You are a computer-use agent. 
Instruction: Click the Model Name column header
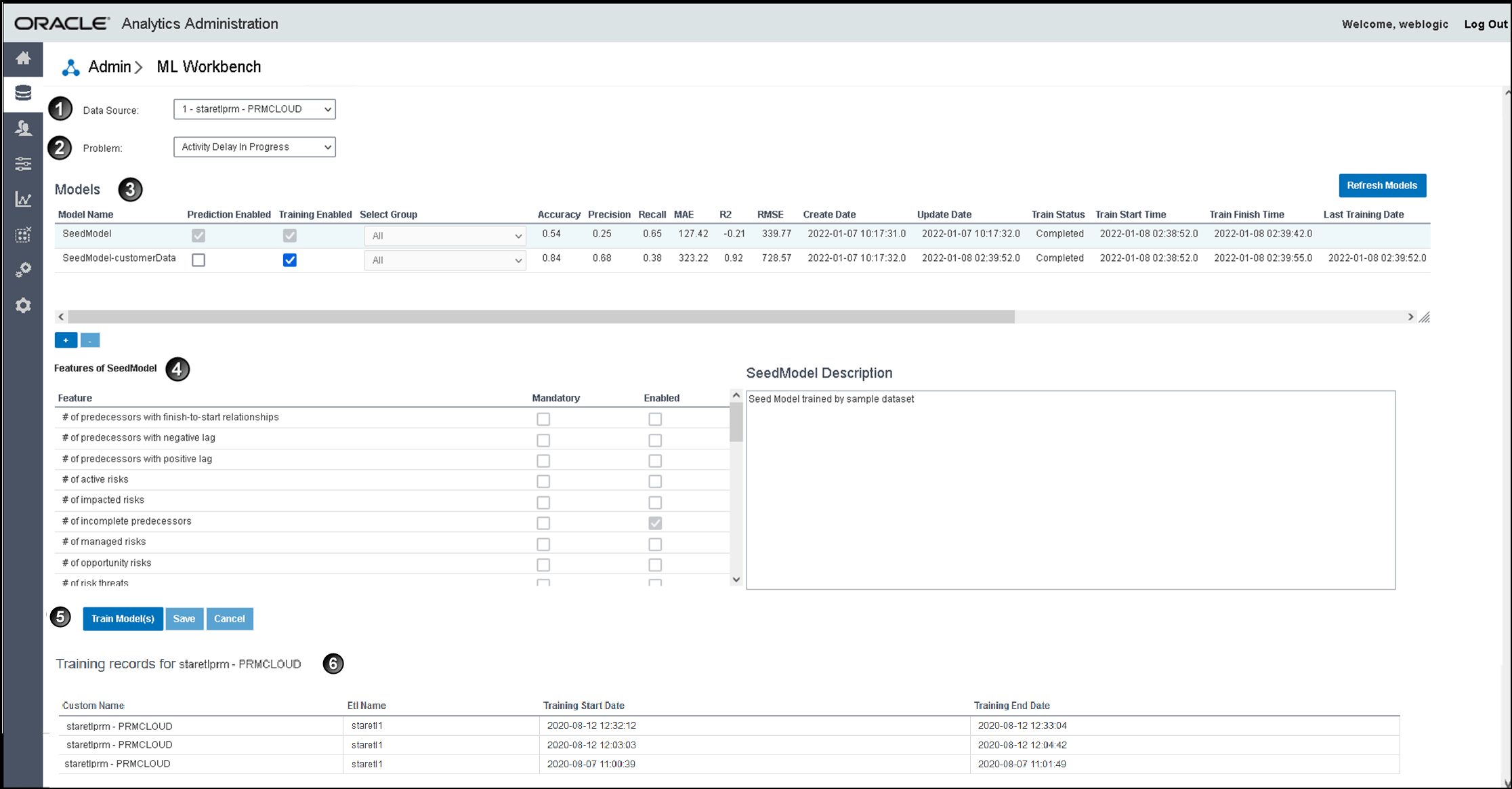[86, 215]
